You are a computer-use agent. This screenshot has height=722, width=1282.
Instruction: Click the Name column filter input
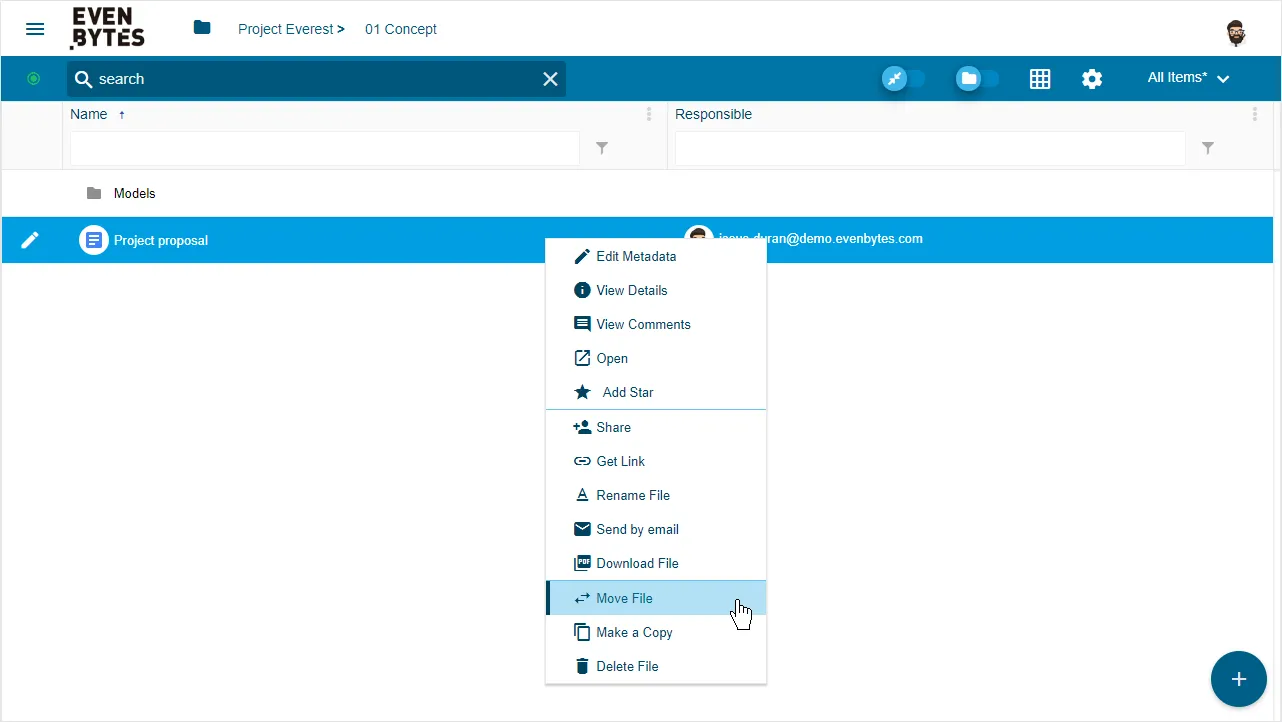click(325, 148)
